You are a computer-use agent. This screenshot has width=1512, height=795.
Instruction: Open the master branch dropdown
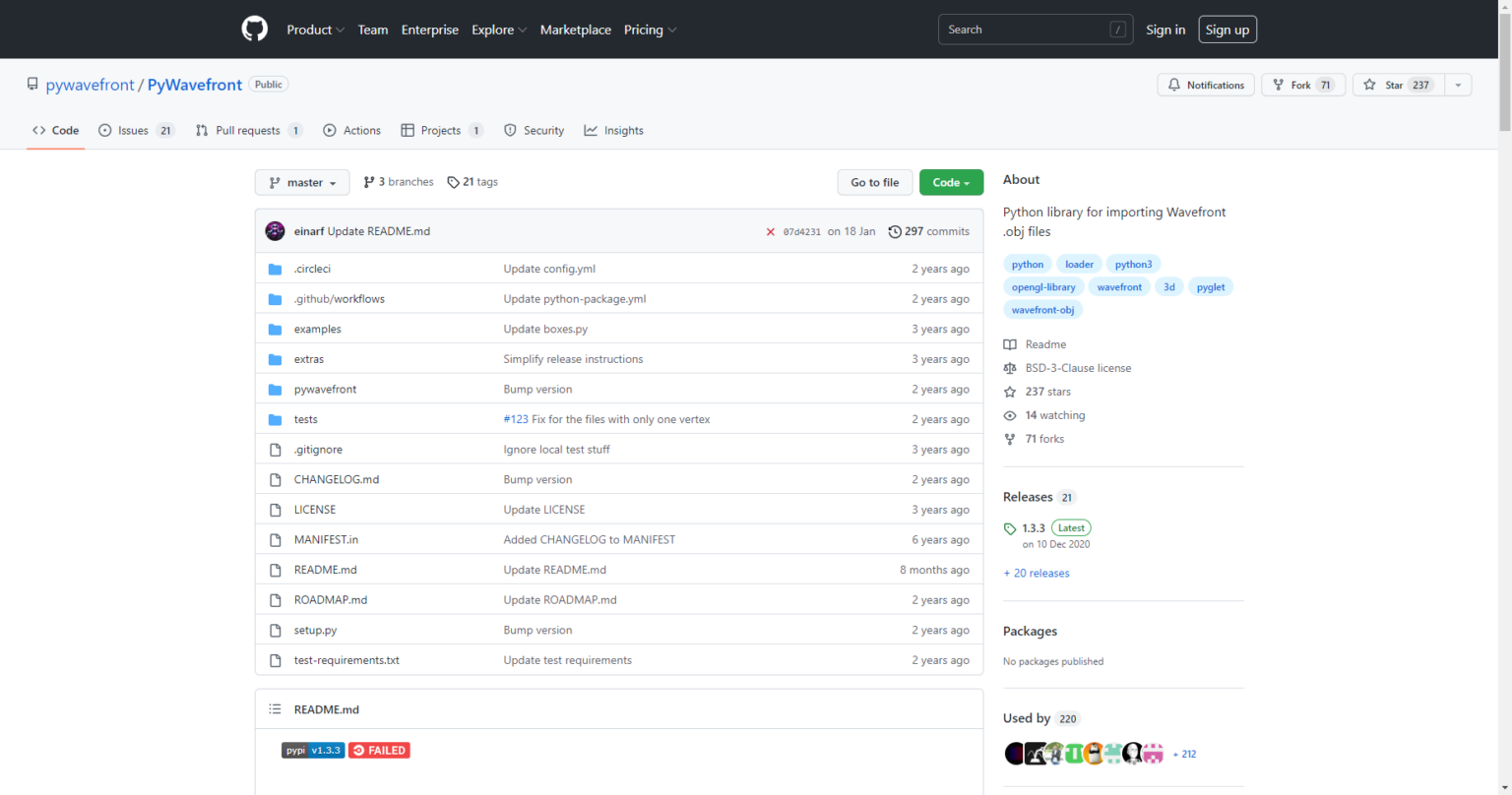pyautogui.click(x=302, y=183)
